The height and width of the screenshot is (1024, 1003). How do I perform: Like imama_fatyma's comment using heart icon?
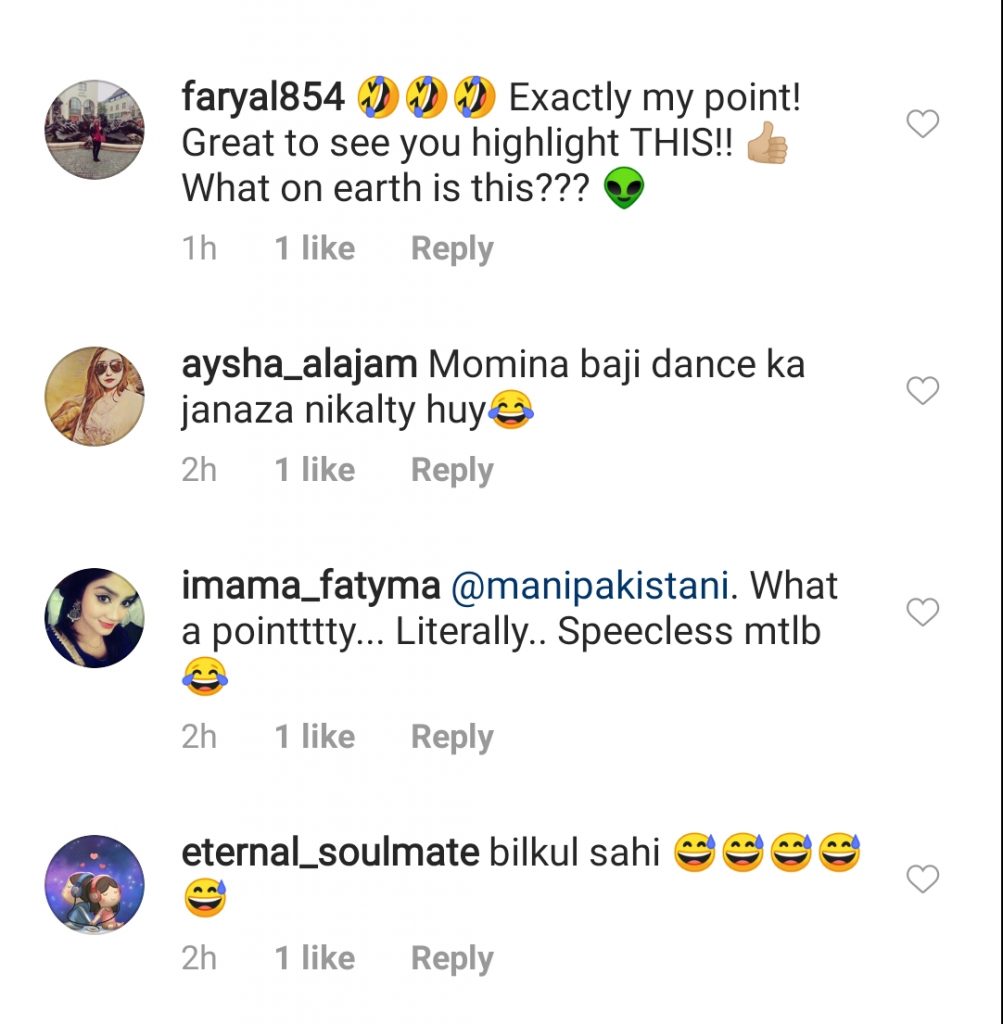point(922,612)
